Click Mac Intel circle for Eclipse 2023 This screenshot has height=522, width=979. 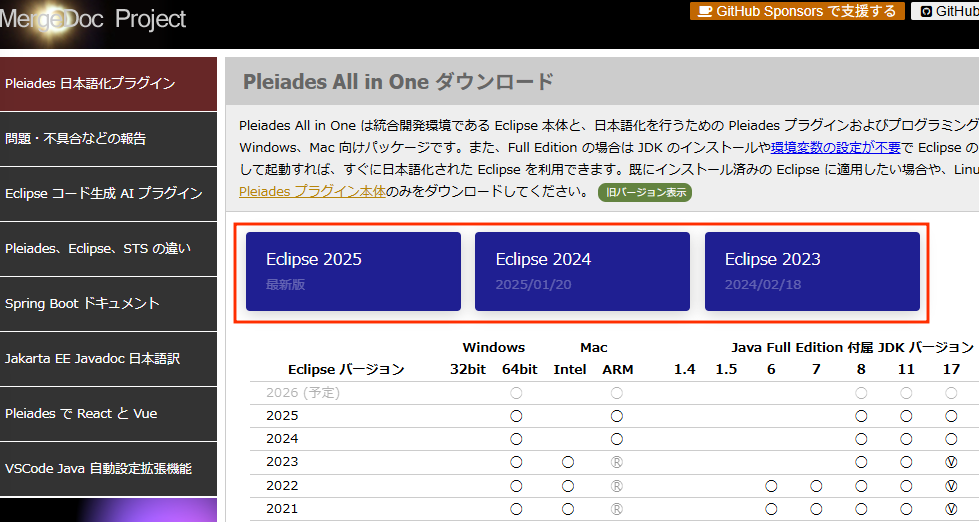click(x=568, y=462)
